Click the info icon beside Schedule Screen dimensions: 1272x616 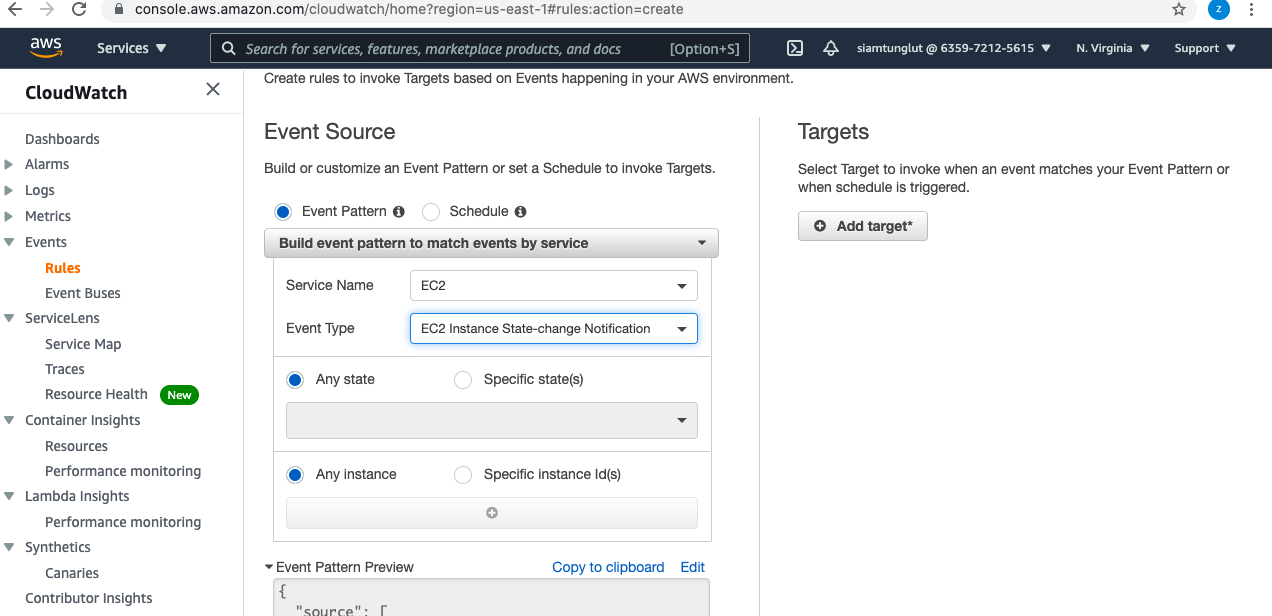[520, 212]
